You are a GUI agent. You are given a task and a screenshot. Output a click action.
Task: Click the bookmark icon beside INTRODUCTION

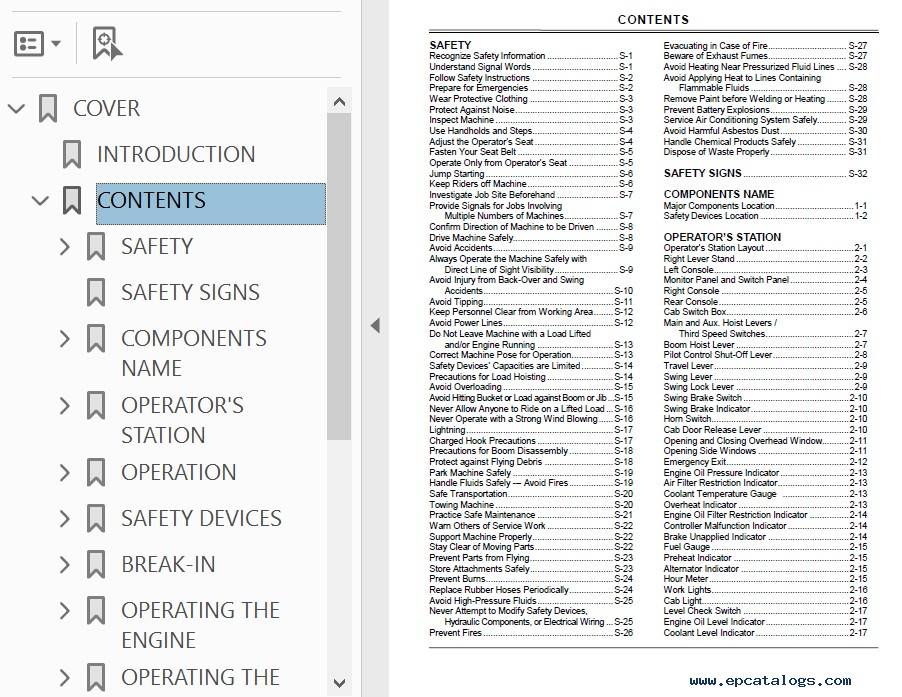click(x=72, y=155)
